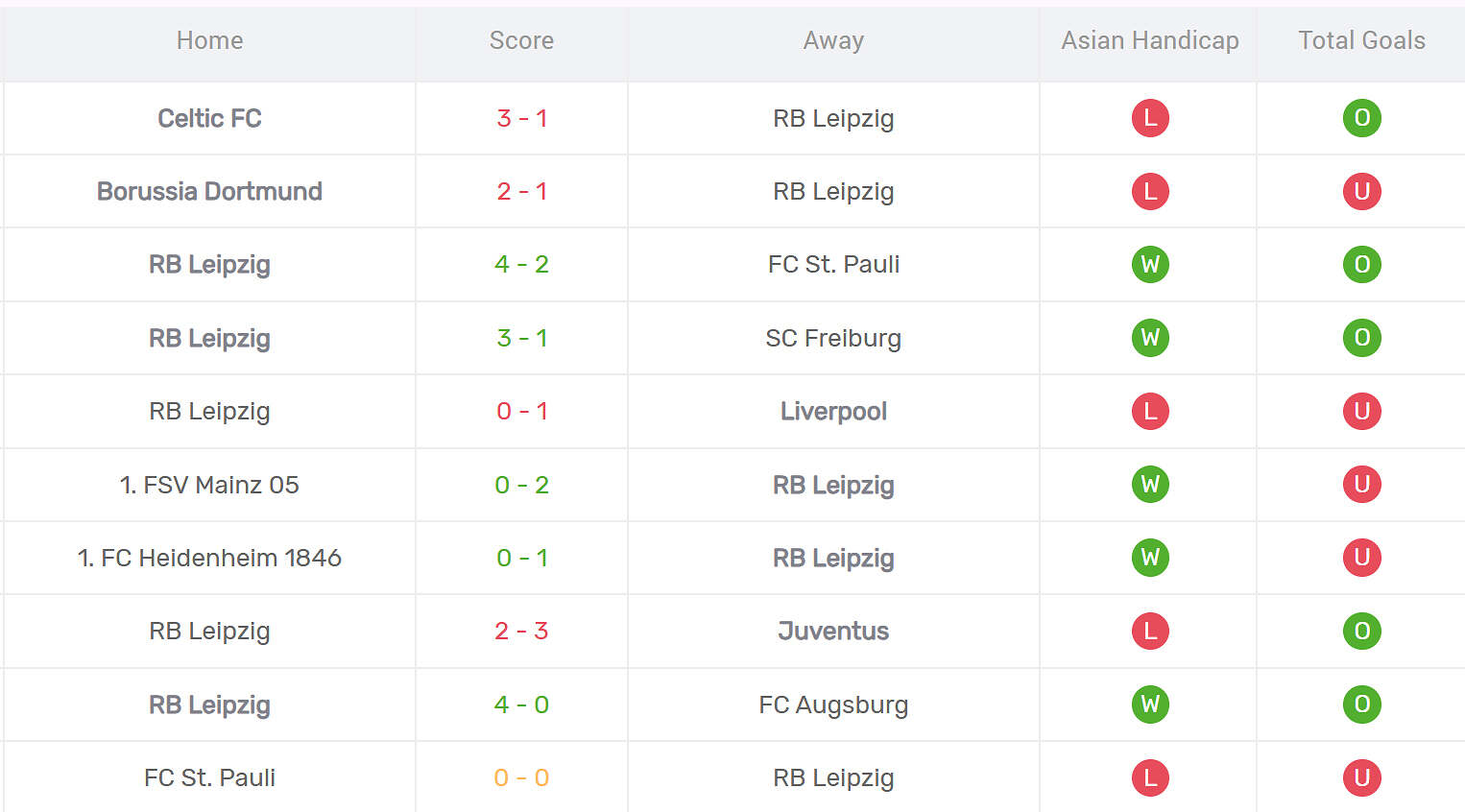Click the green W badge in the SC Freiburg row
Viewport: 1465px width, 812px height.
(1150, 338)
